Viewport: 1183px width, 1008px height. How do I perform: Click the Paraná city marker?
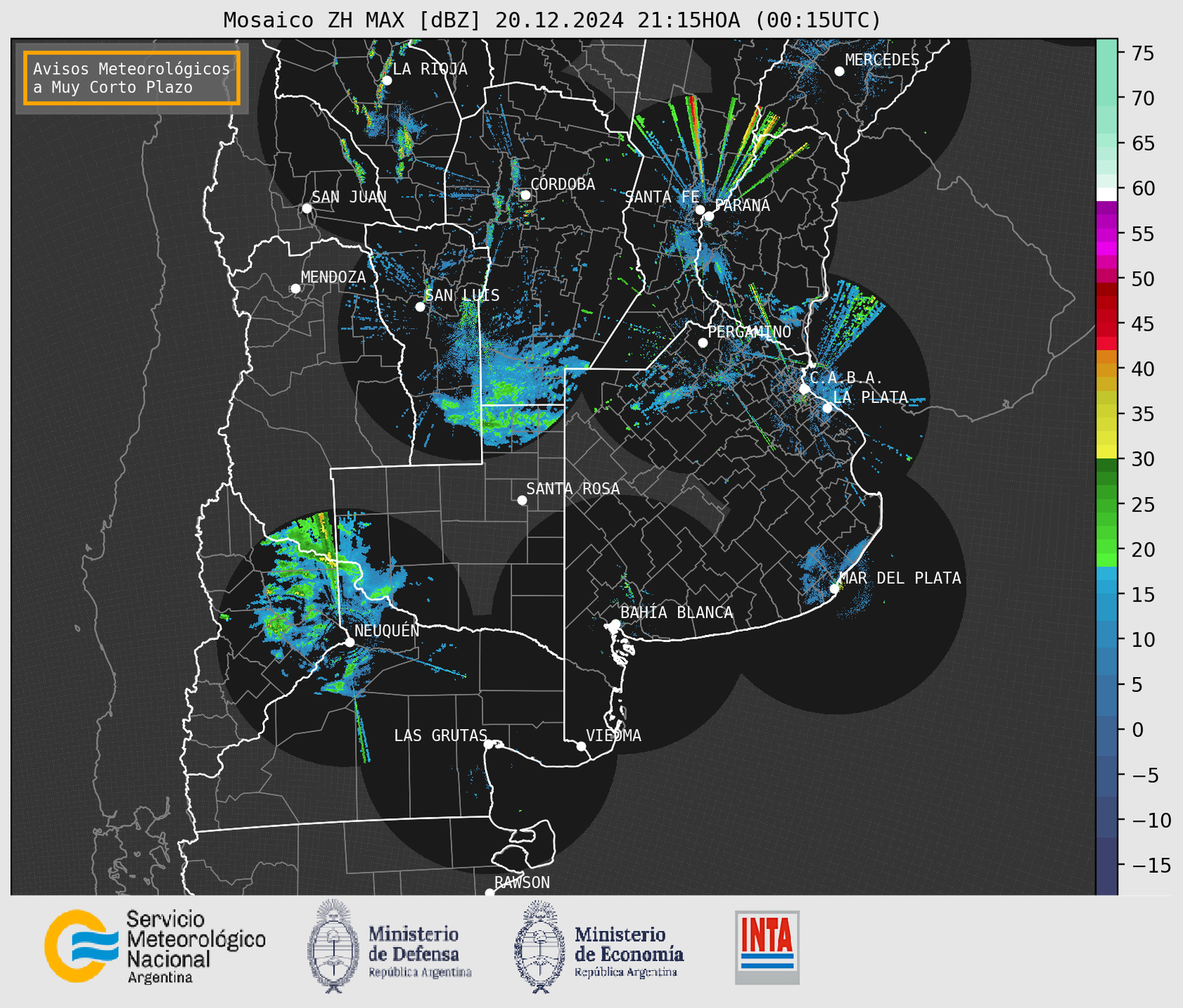tap(709, 216)
